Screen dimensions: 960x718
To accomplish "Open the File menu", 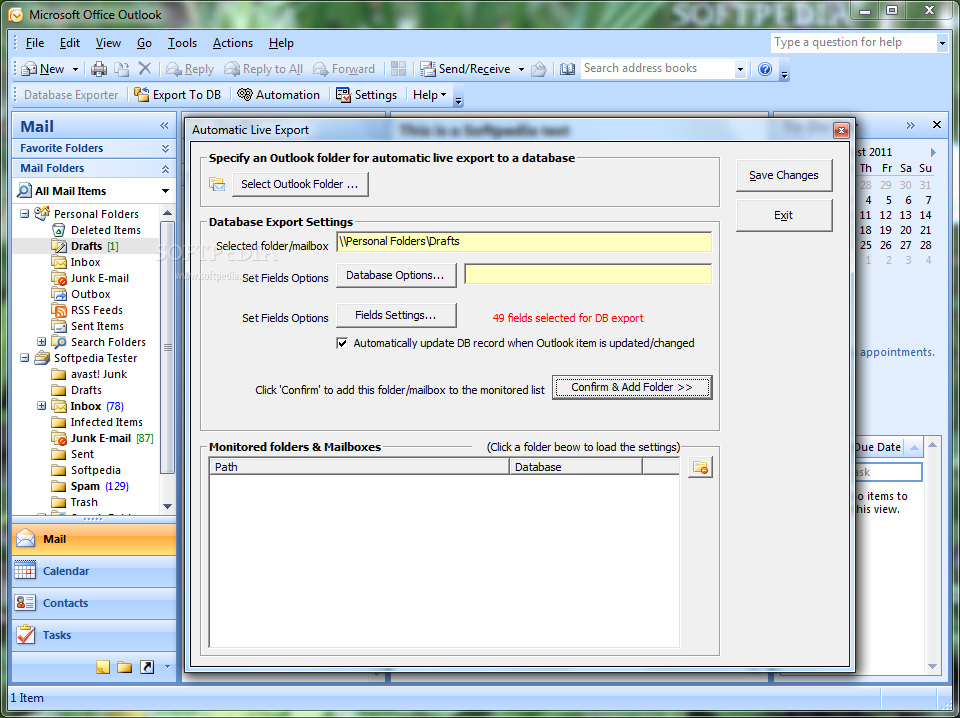I will (x=35, y=43).
